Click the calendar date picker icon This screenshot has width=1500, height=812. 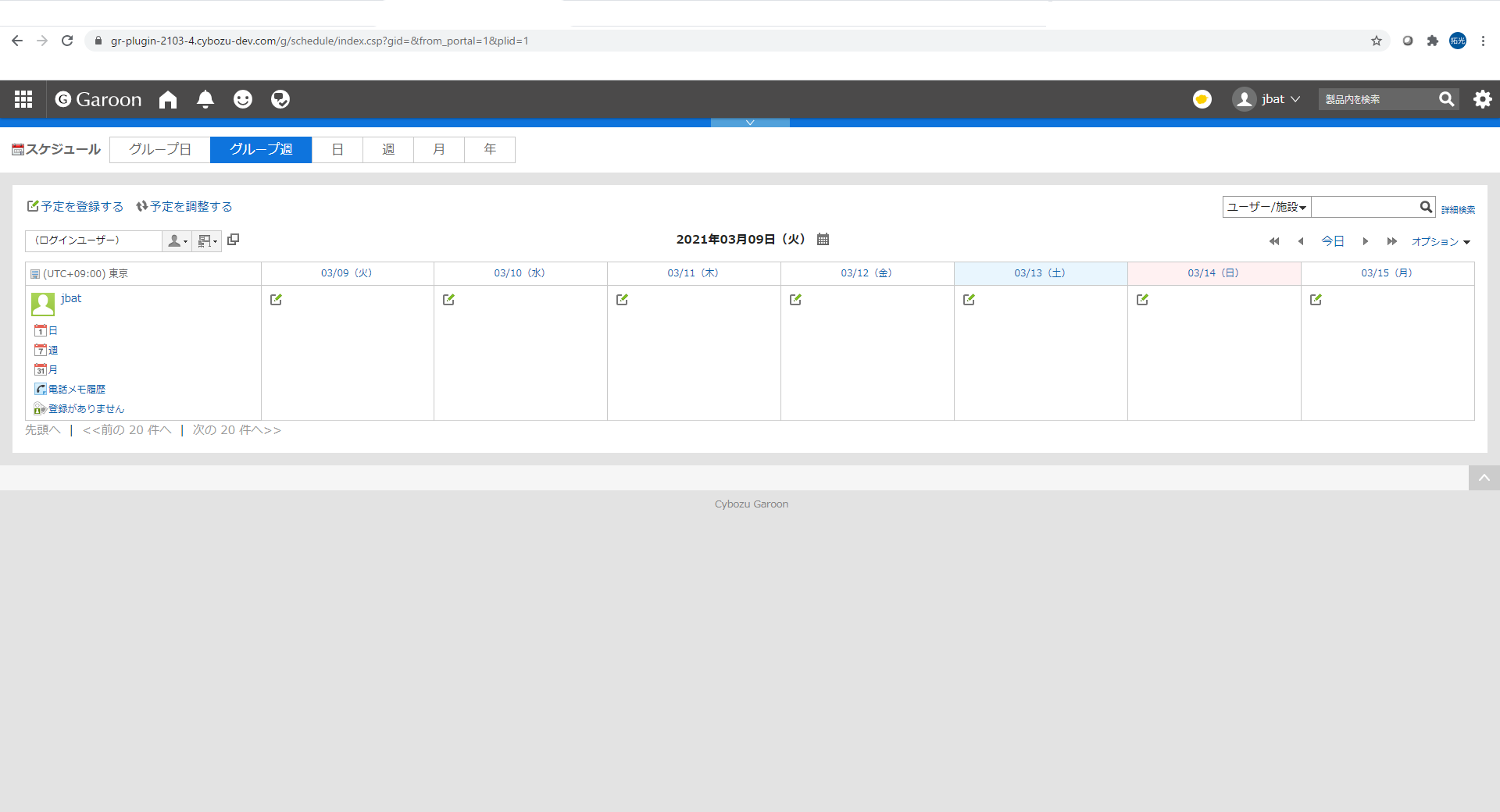coord(823,240)
